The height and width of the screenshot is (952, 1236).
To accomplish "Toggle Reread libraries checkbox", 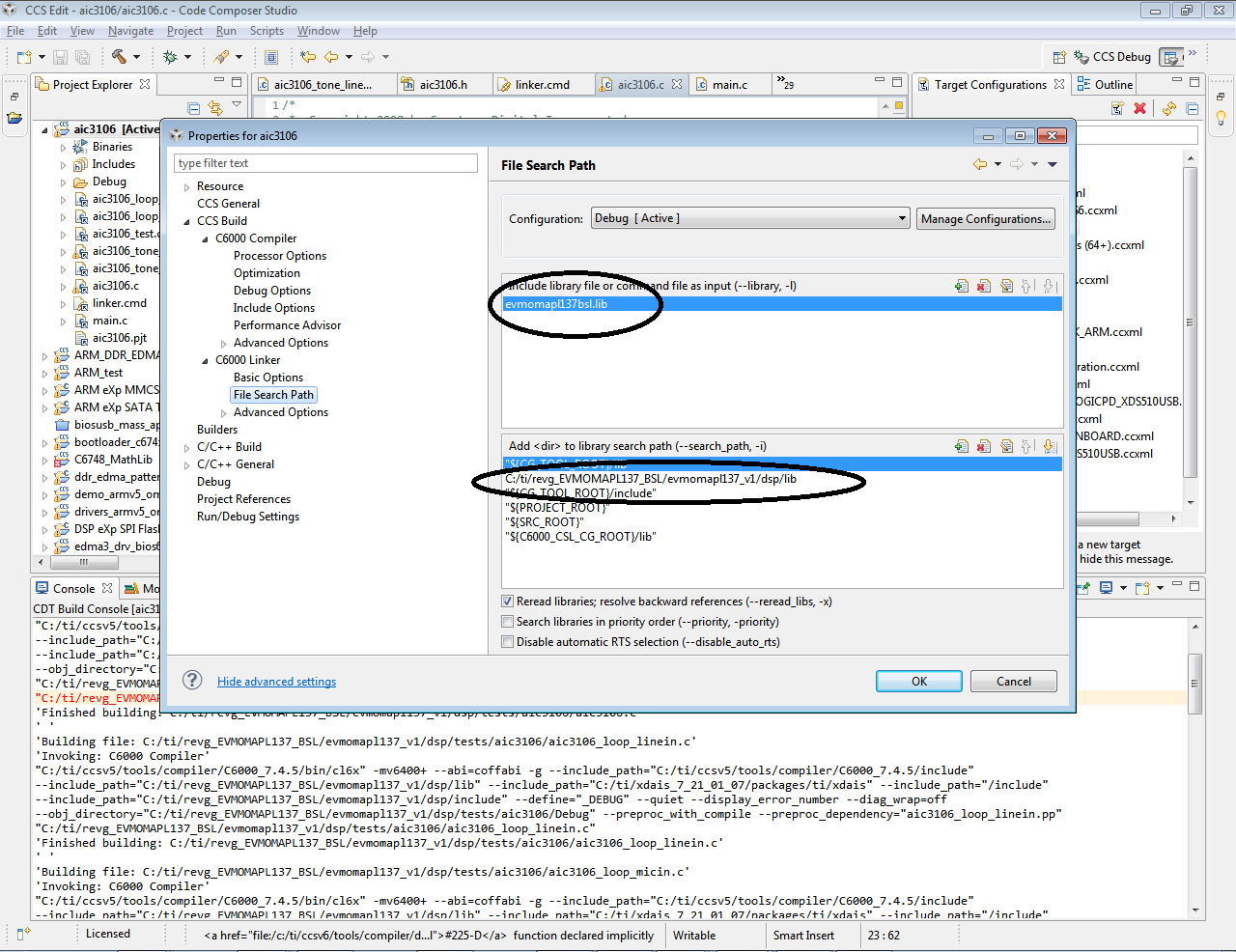I will pos(508,602).
